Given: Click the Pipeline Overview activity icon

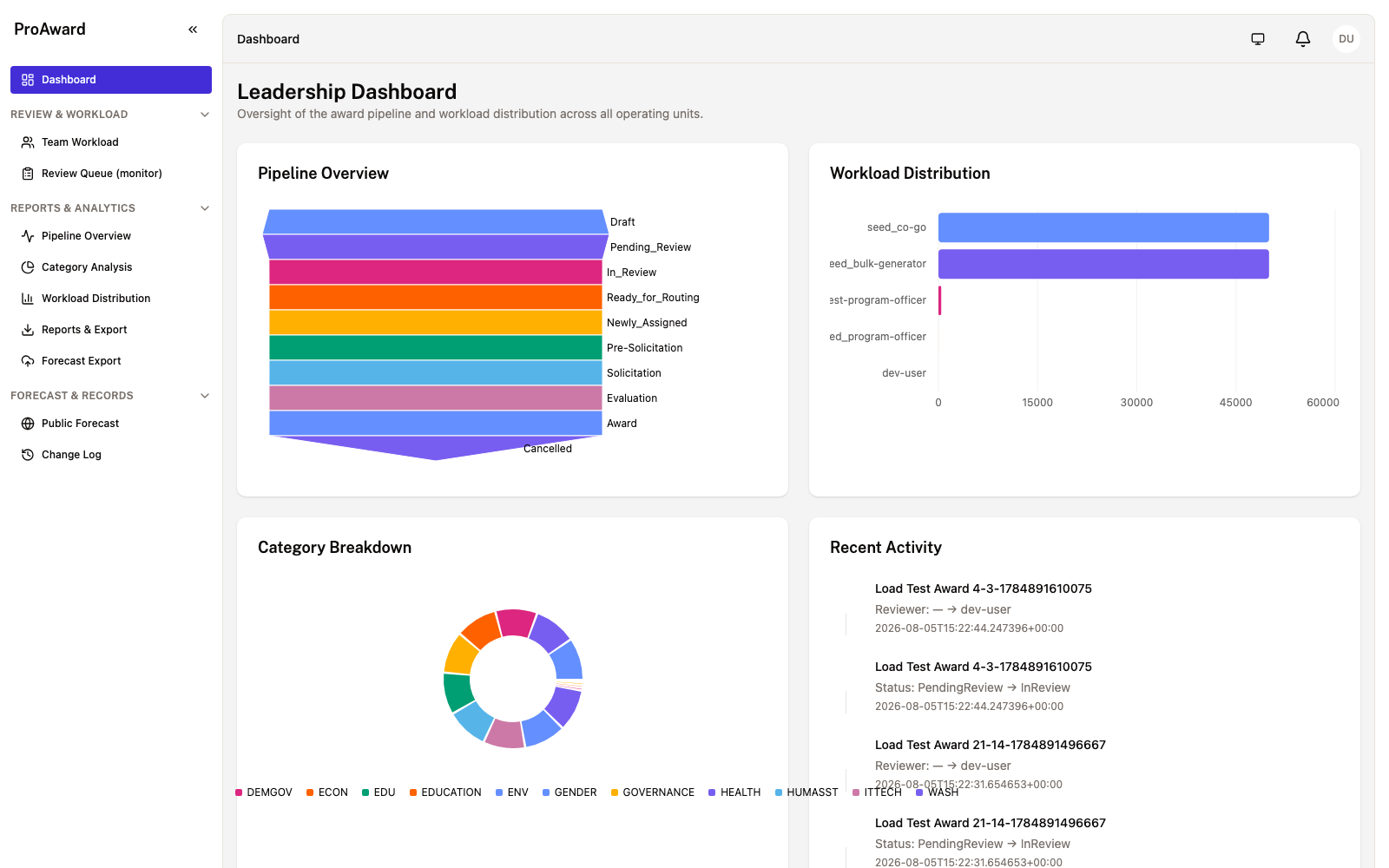Looking at the screenshot, I should tap(28, 236).
